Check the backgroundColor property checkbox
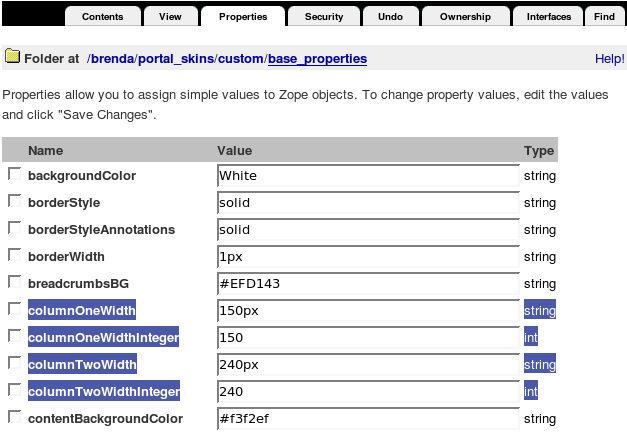 click(x=14, y=174)
